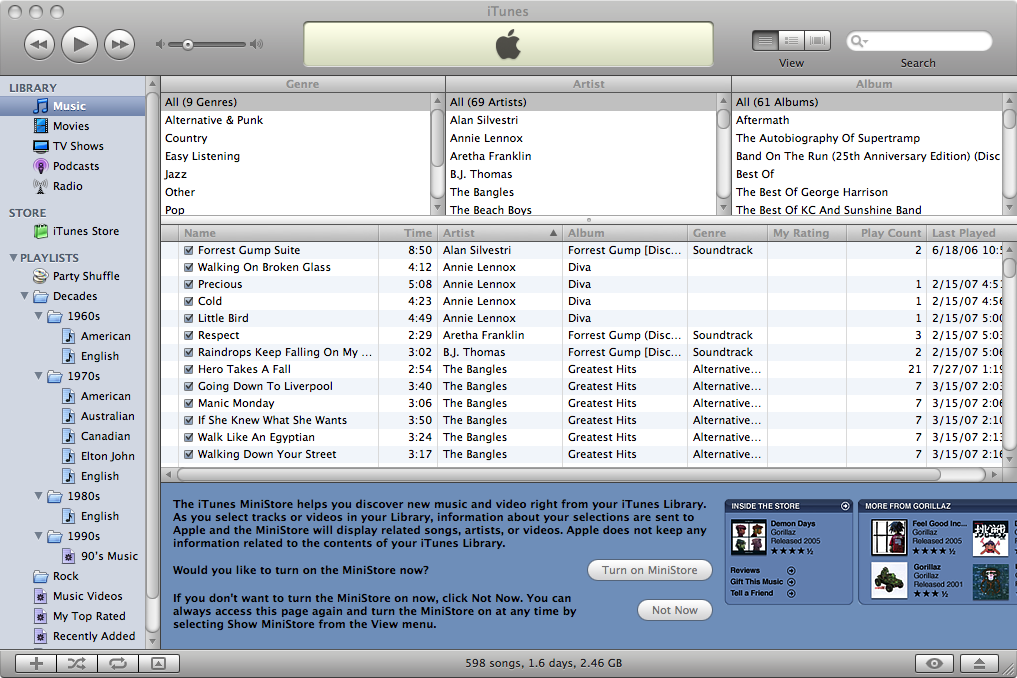Viewport: 1017px width, 678px height.
Task: Sort songs by Genre column header
Action: coord(728,233)
